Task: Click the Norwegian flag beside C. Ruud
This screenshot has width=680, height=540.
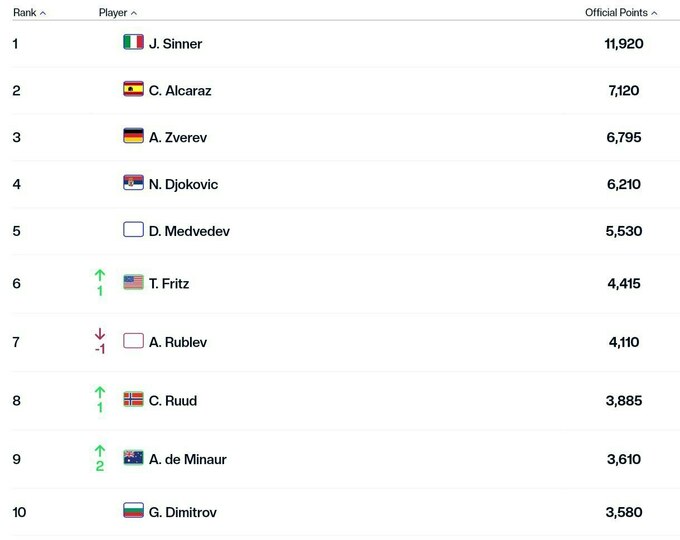Action: pyautogui.click(x=133, y=400)
